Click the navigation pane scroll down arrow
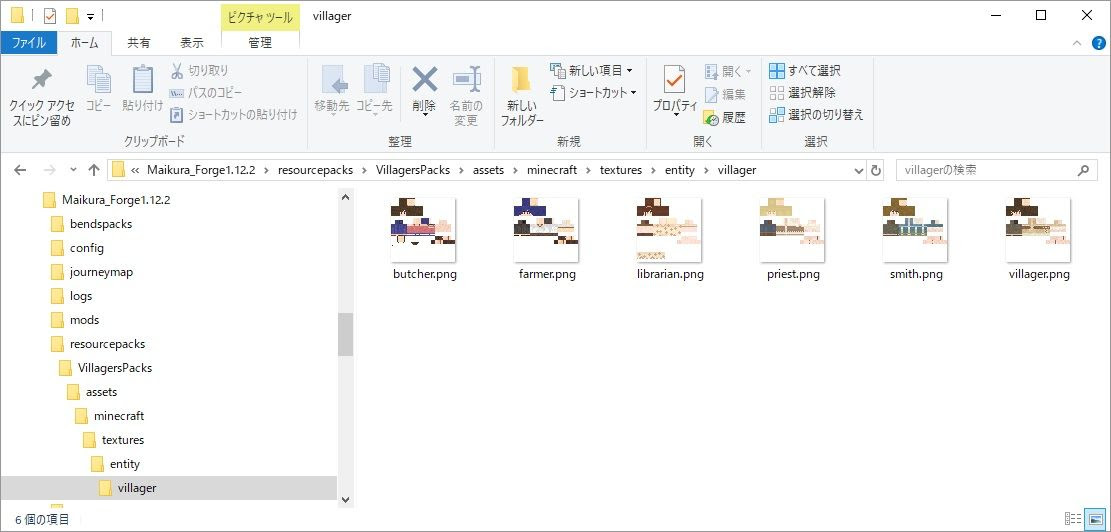Screen dimensions: 1111x532 345,499
